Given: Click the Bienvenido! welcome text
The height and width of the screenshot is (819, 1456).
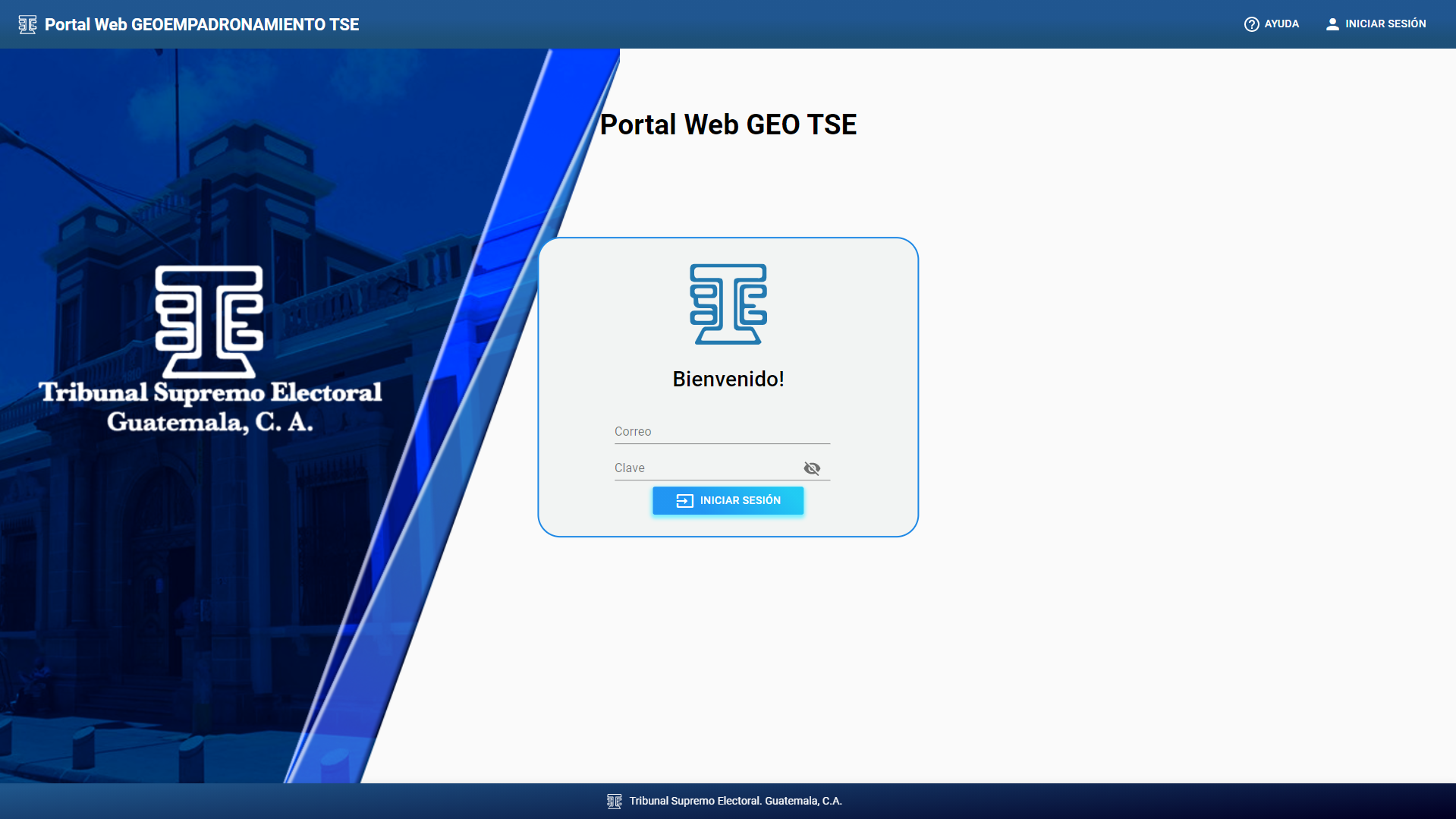Looking at the screenshot, I should [727, 380].
